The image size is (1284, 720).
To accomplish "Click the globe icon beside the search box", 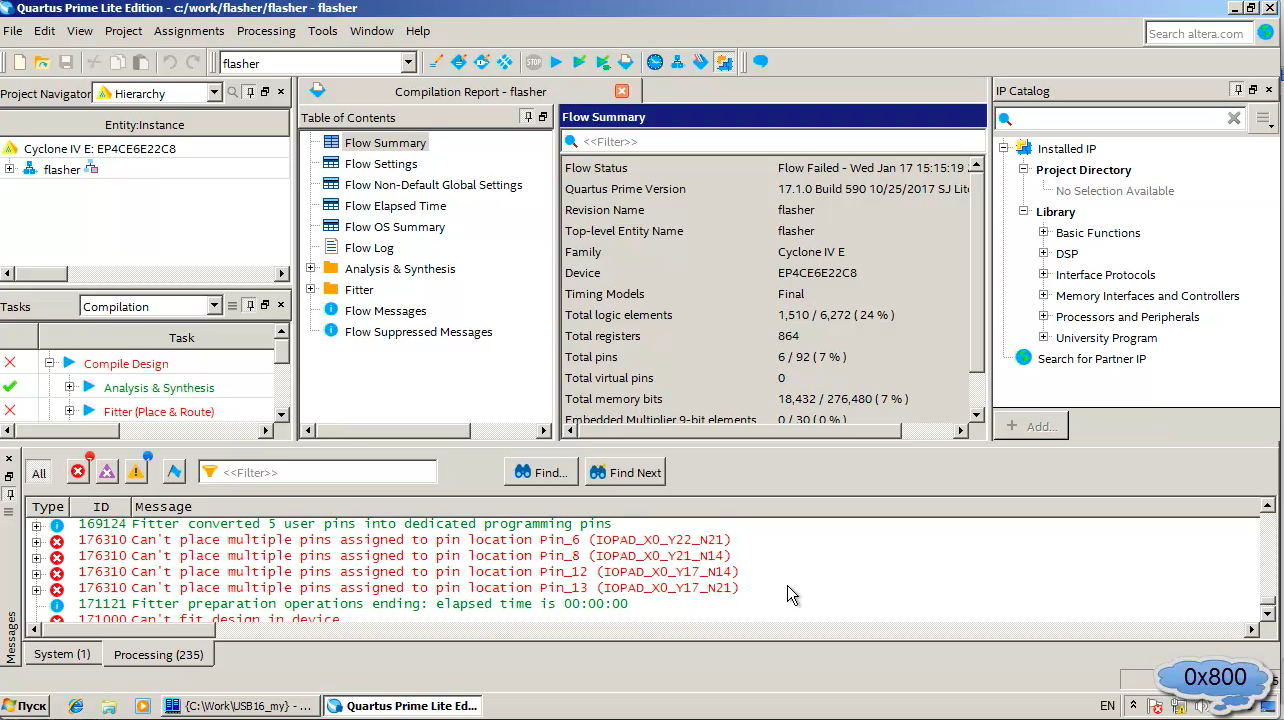I will 1265,33.
